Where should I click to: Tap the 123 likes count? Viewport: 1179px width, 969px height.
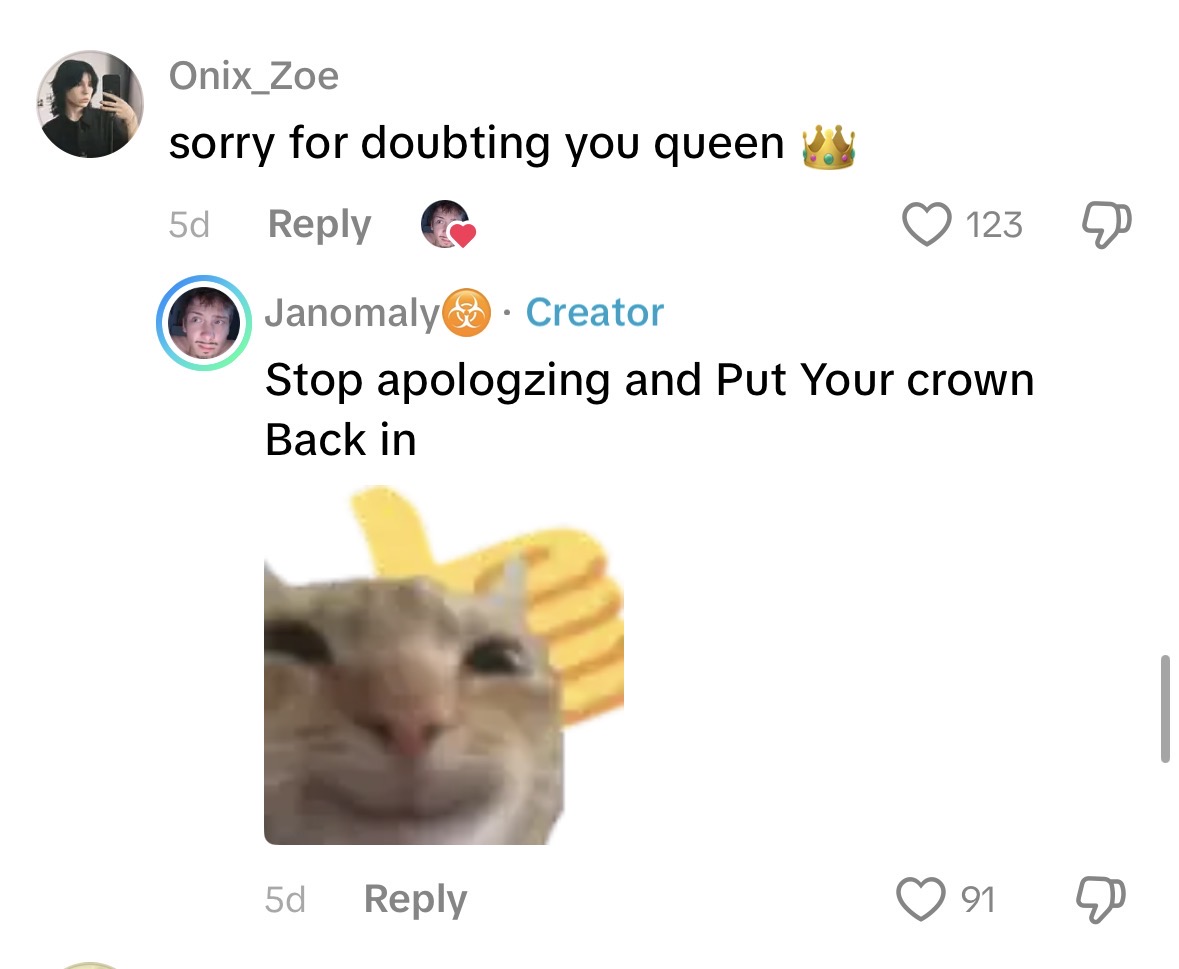994,225
